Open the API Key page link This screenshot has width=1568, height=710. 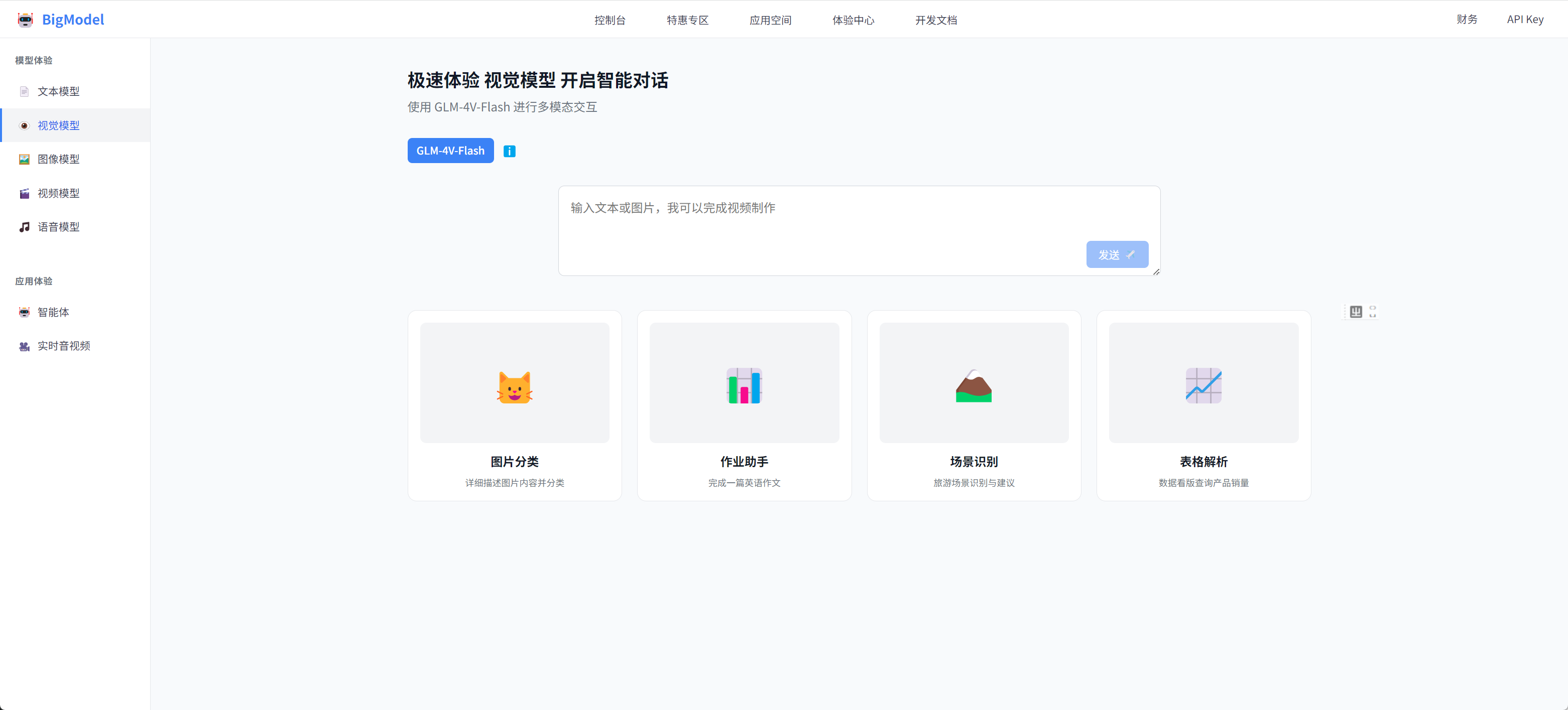pos(1525,20)
